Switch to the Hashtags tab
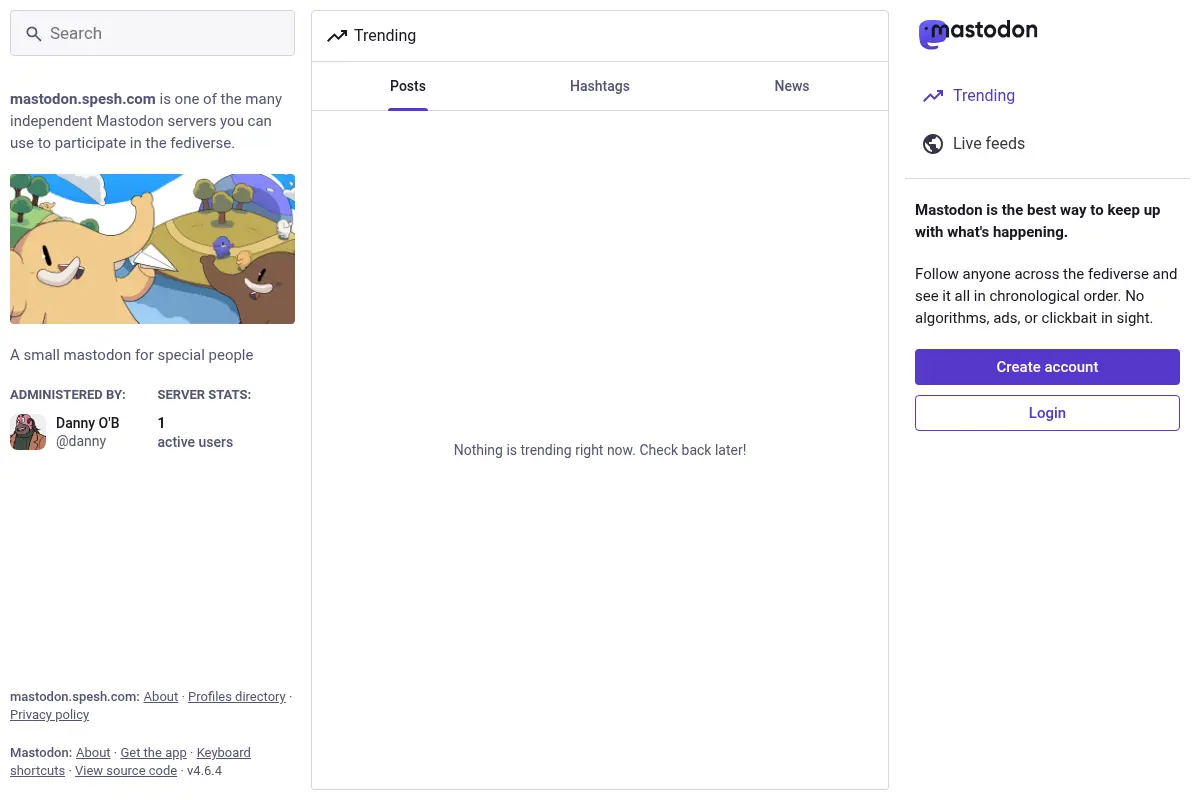This screenshot has width=1200, height=800. point(600,86)
